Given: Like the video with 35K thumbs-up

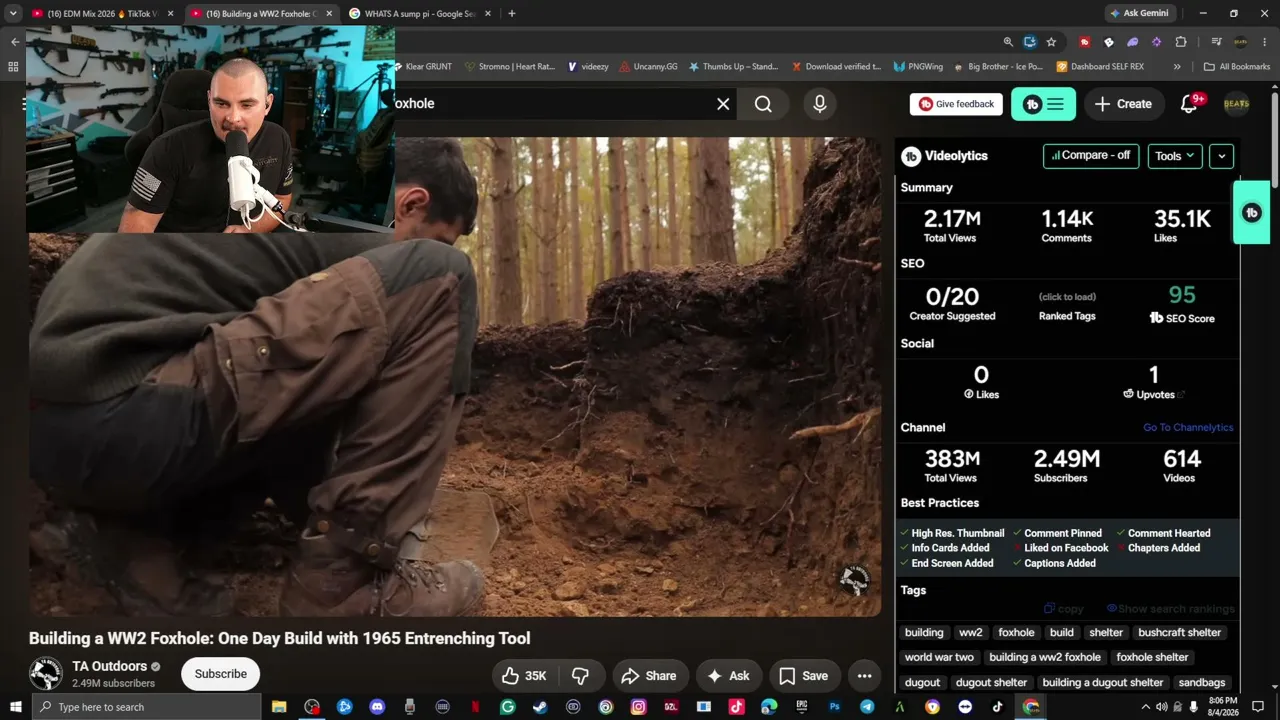Looking at the screenshot, I should coord(524,676).
